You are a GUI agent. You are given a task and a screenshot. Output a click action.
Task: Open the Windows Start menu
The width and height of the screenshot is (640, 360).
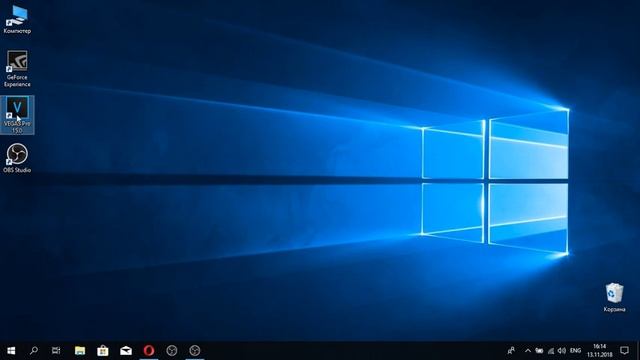point(11,351)
